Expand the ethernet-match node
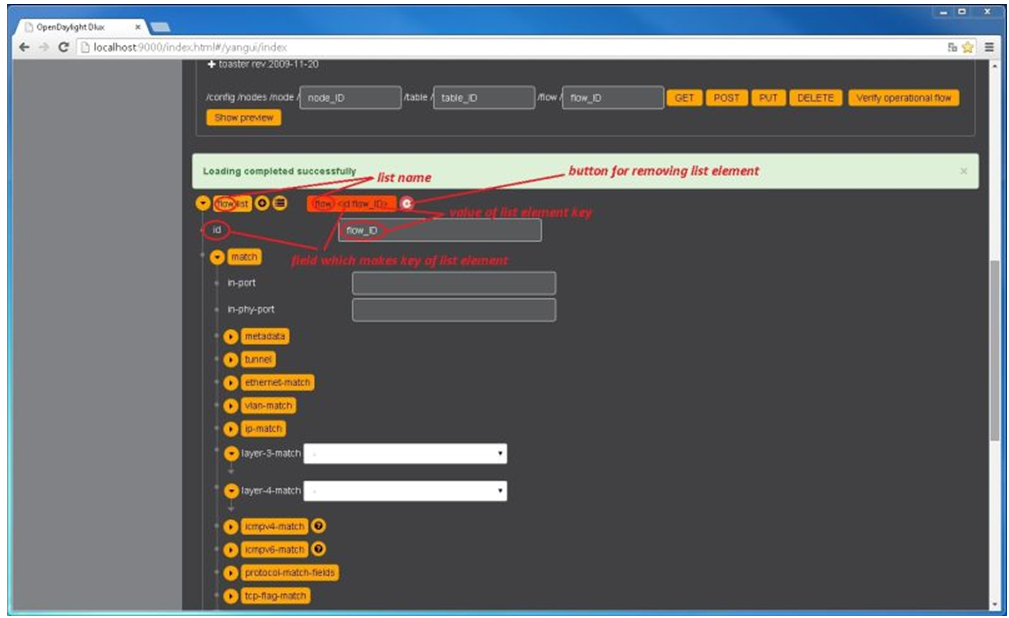 tap(231, 383)
